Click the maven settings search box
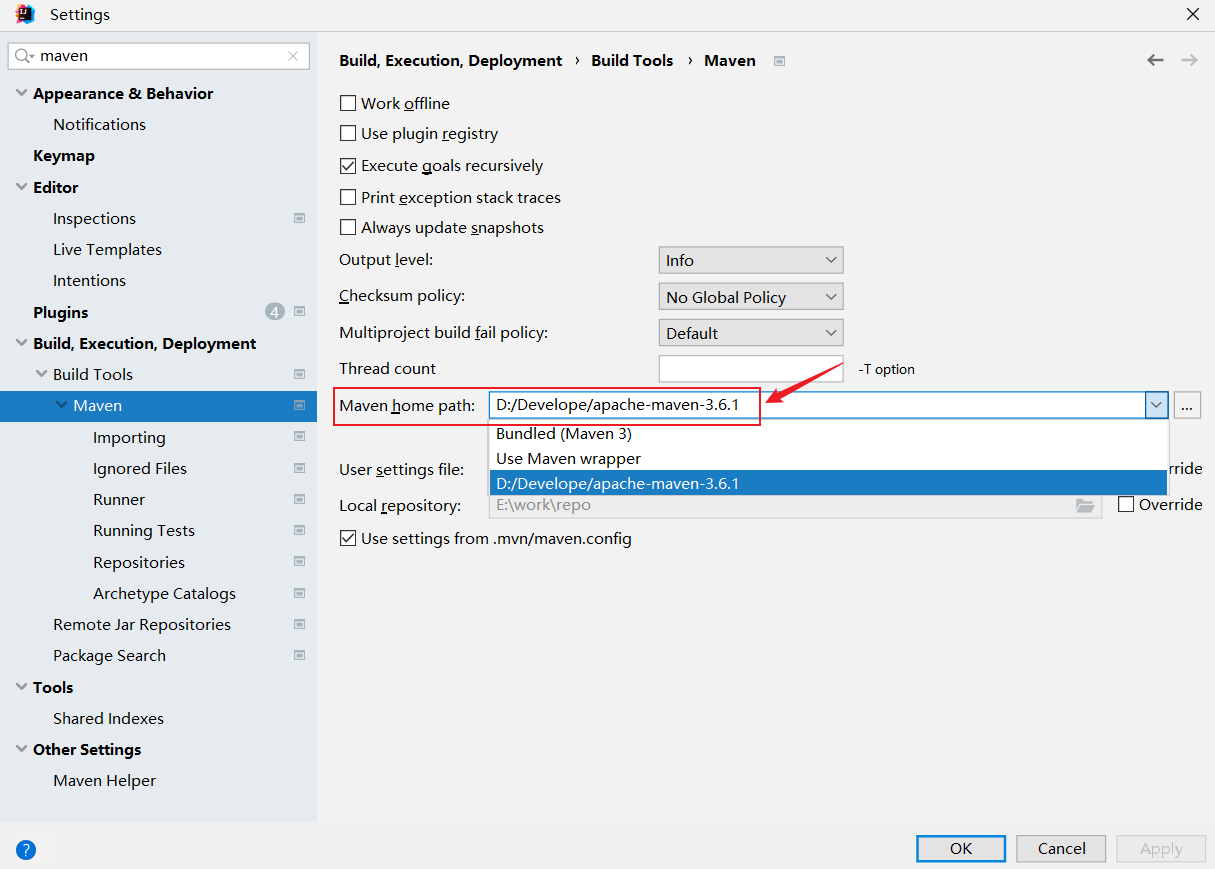 tap(160, 56)
